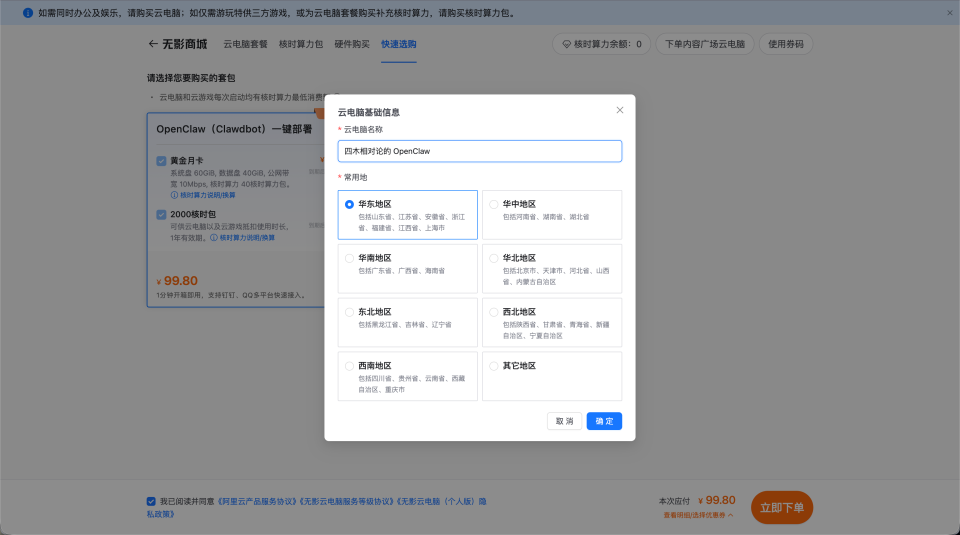Click the 确定 button
The height and width of the screenshot is (535, 960).
604,421
